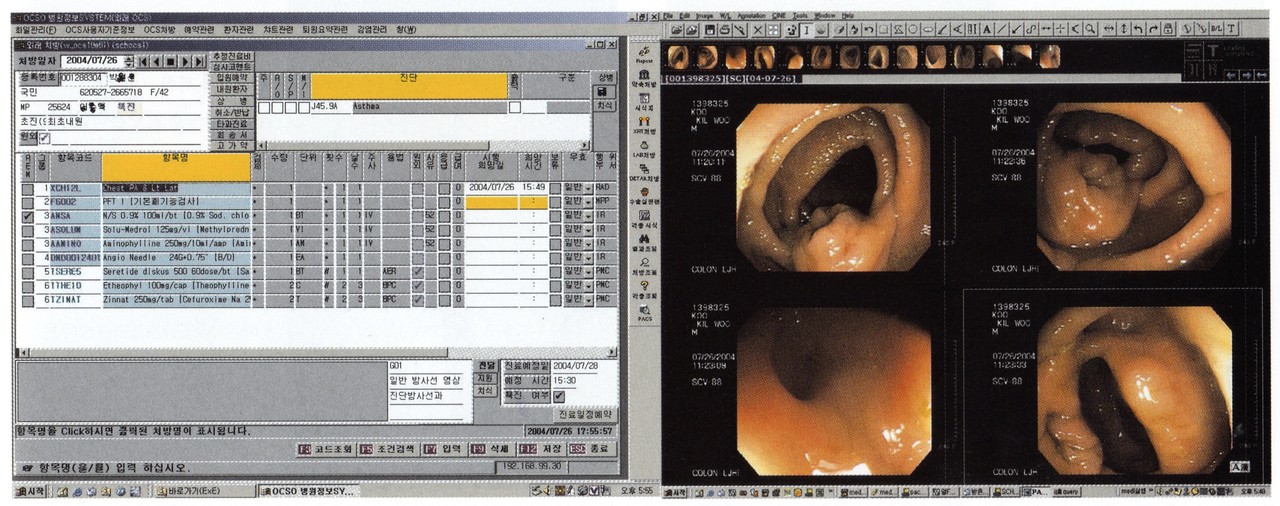Image resolution: width=1280 pixels, height=506 pixels.
Task: Select the text annotation 'A' tool
Action: click(987, 29)
